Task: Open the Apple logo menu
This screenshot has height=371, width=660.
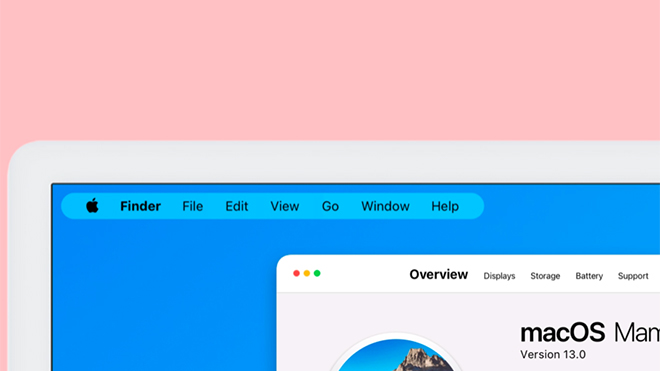Action: point(92,206)
